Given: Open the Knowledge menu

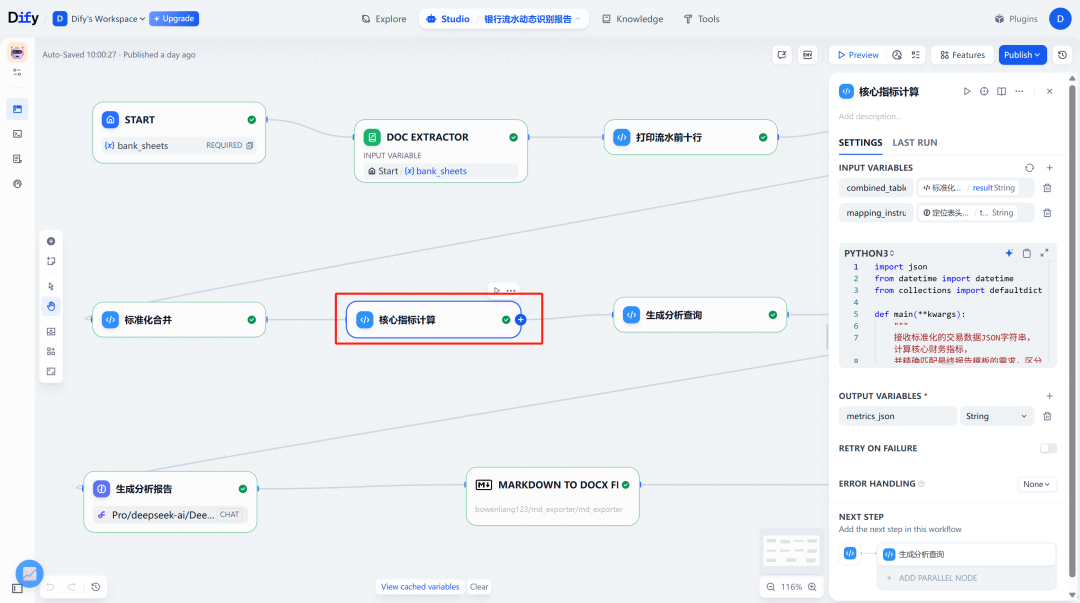Looking at the screenshot, I should click(x=632, y=19).
